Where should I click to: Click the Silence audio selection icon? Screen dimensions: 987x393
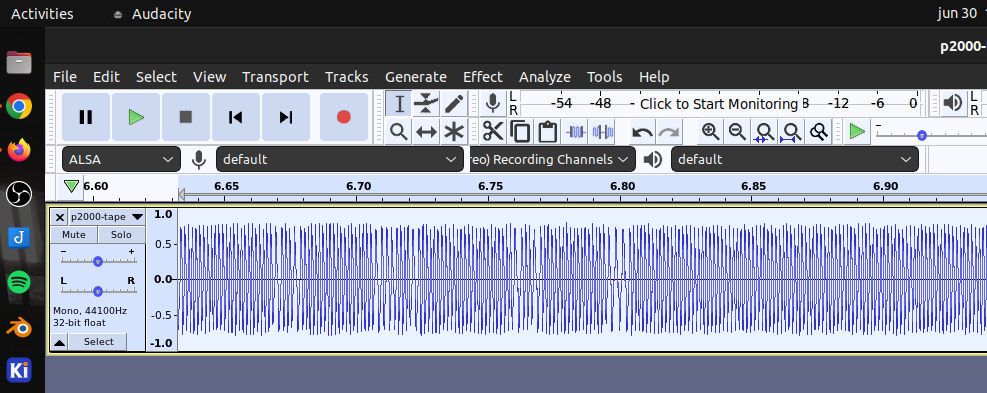coord(603,132)
